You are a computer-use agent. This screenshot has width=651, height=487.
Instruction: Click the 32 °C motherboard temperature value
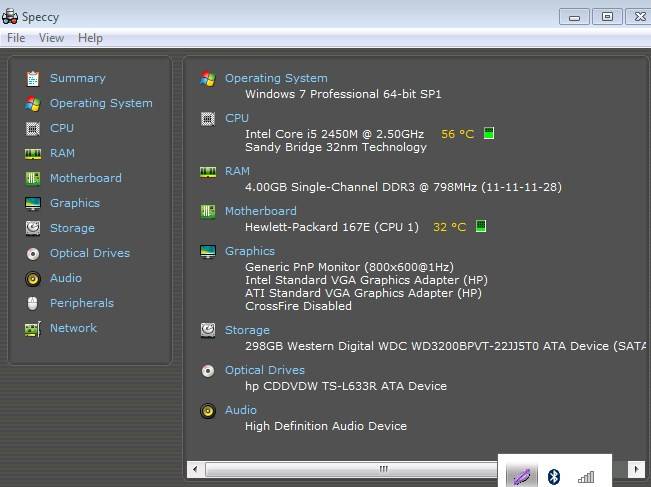[x=450, y=227]
